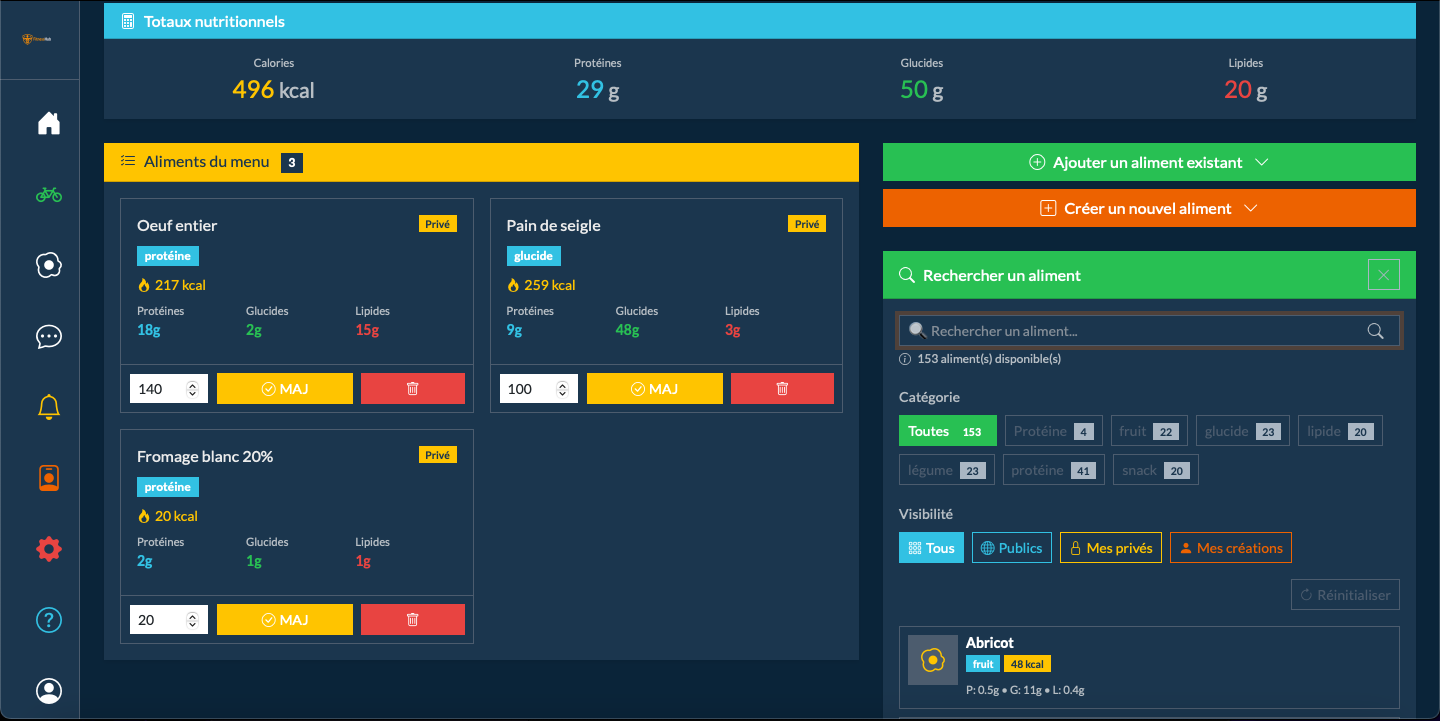The image size is (1440, 721).
Task: Click the green bicycle sidebar icon
Action: [49, 194]
